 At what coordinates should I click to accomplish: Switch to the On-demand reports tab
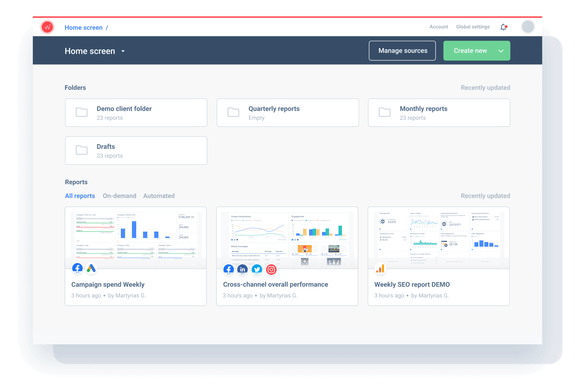pyautogui.click(x=119, y=196)
